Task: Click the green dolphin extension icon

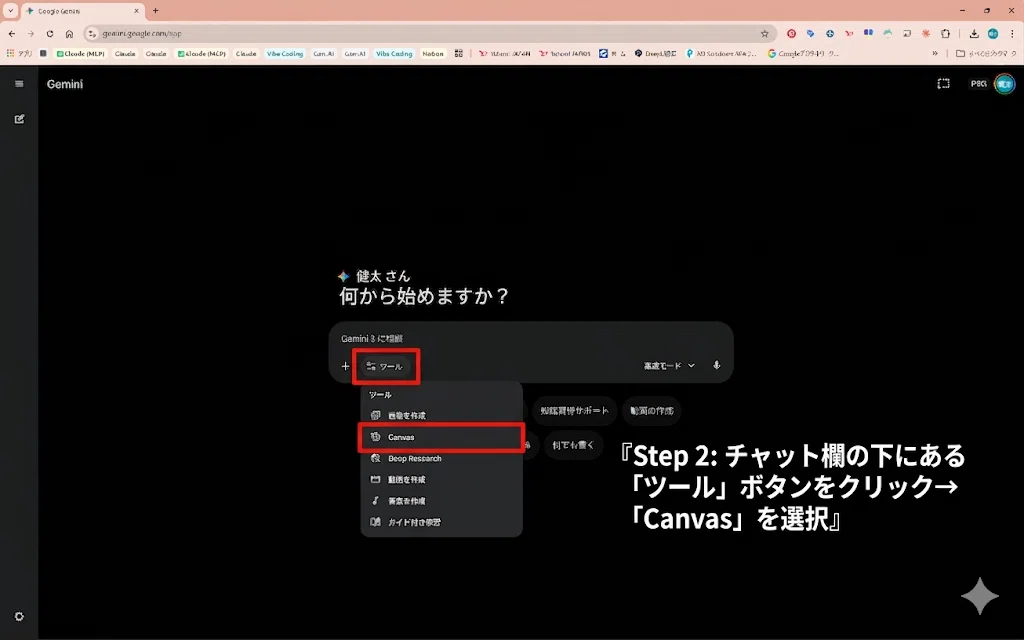Action: pyautogui.click(x=888, y=33)
